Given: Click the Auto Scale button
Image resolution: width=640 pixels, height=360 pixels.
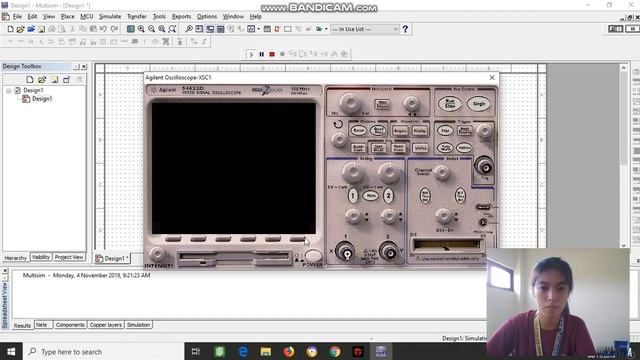Looking at the screenshot, I should point(358,147).
